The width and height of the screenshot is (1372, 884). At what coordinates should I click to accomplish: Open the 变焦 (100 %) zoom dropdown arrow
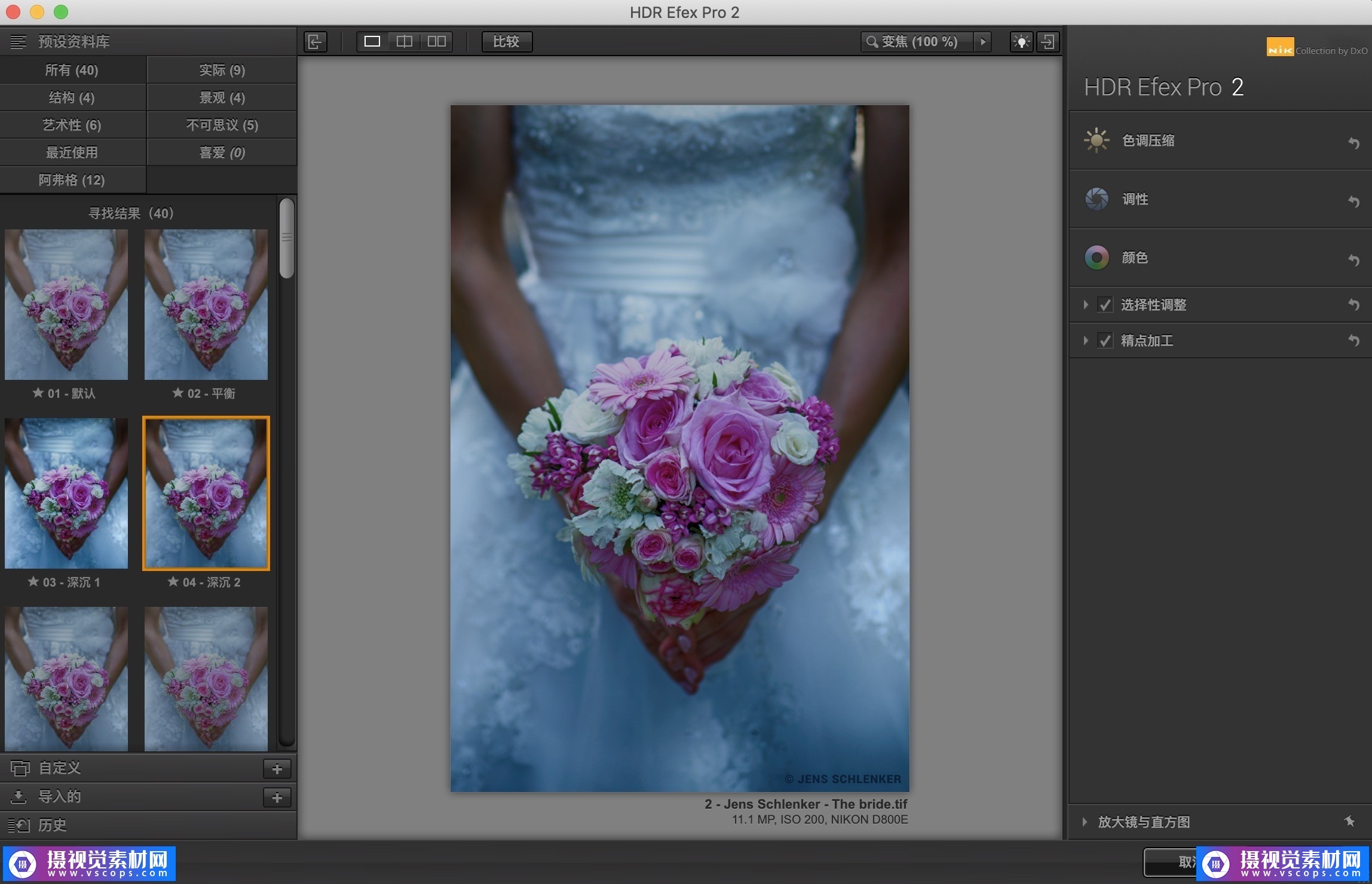click(x=982, y=42)
